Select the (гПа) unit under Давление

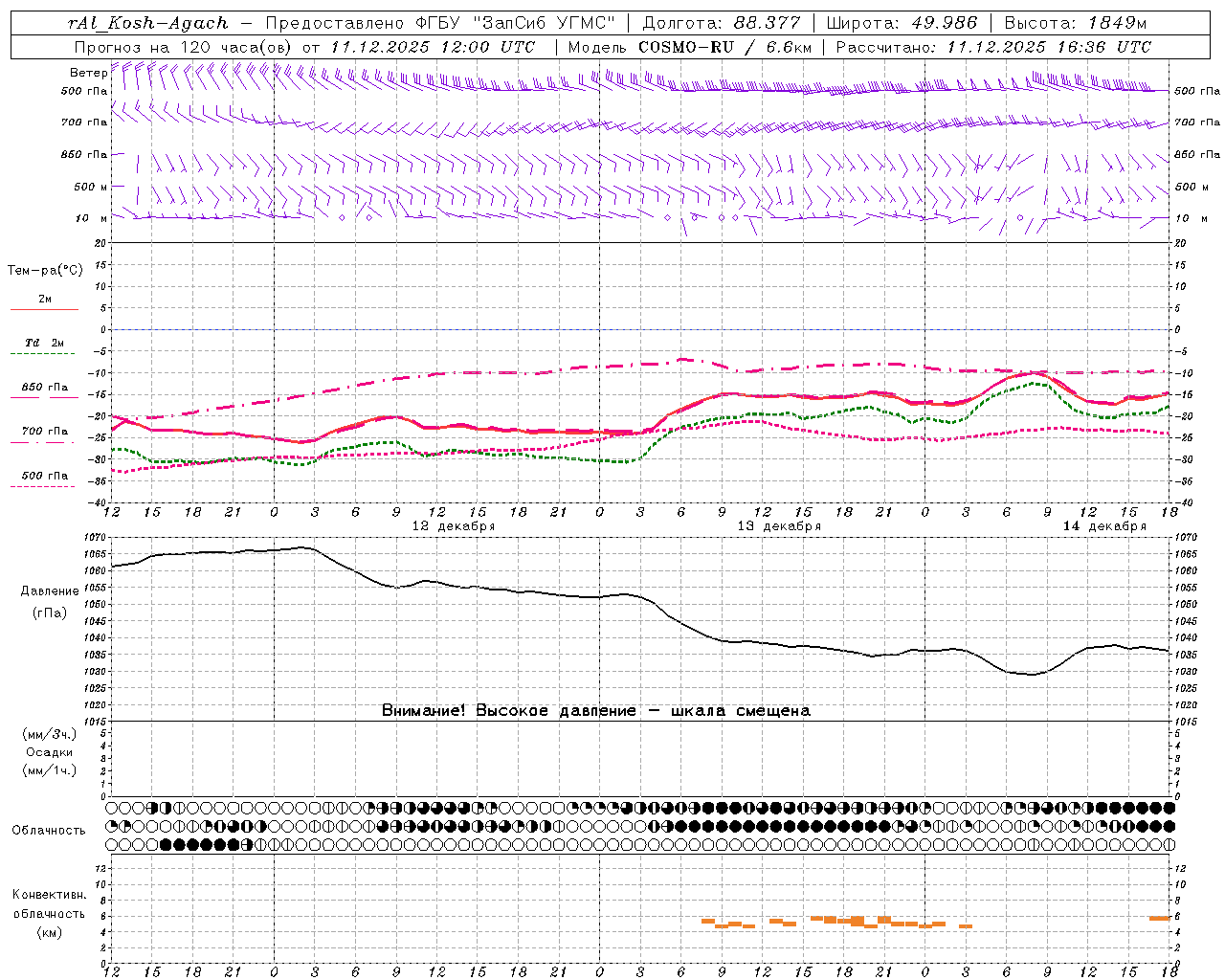tap(50, 613)
